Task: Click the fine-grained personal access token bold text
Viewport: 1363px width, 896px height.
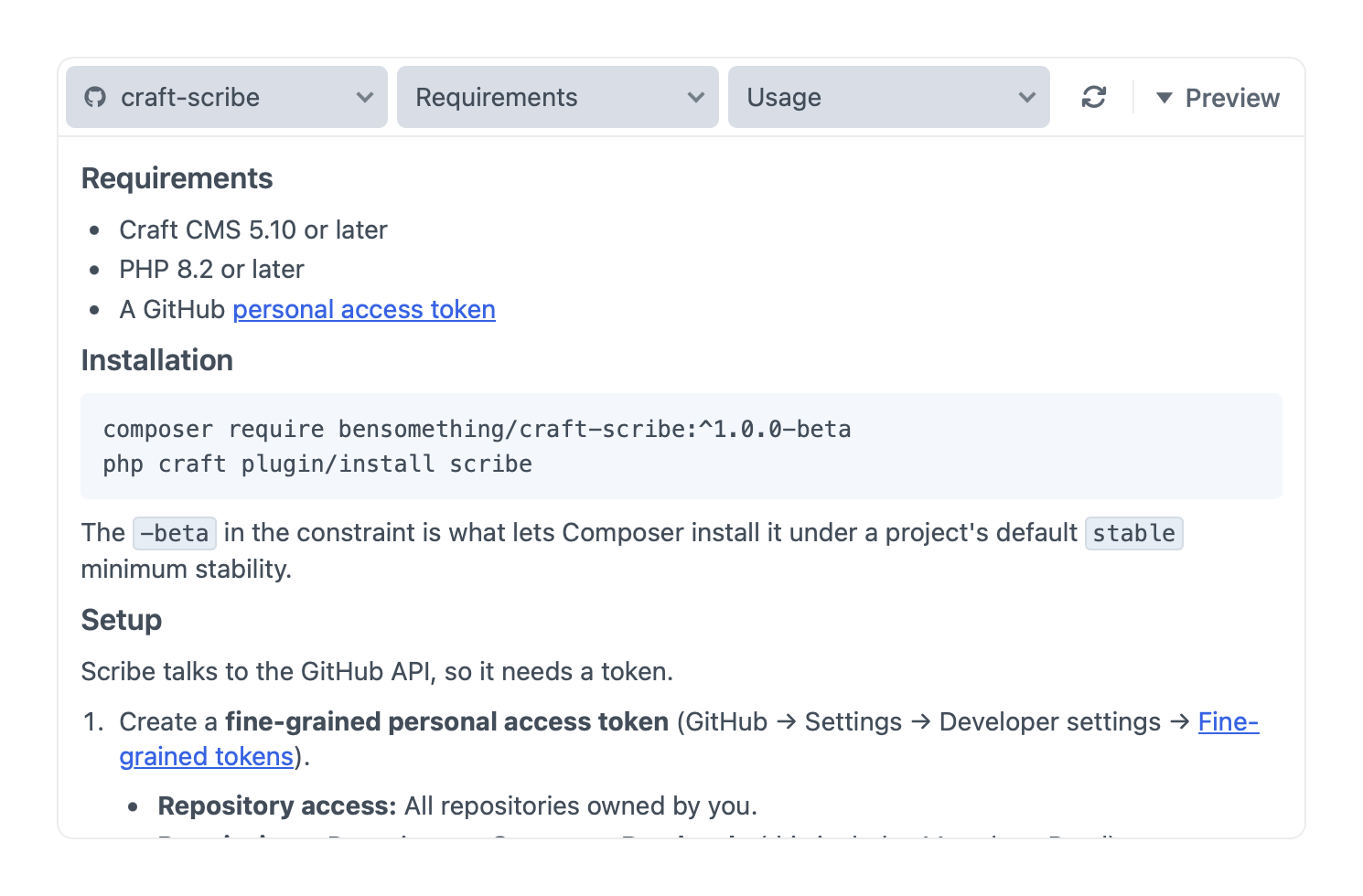Action: pos(447,721)
